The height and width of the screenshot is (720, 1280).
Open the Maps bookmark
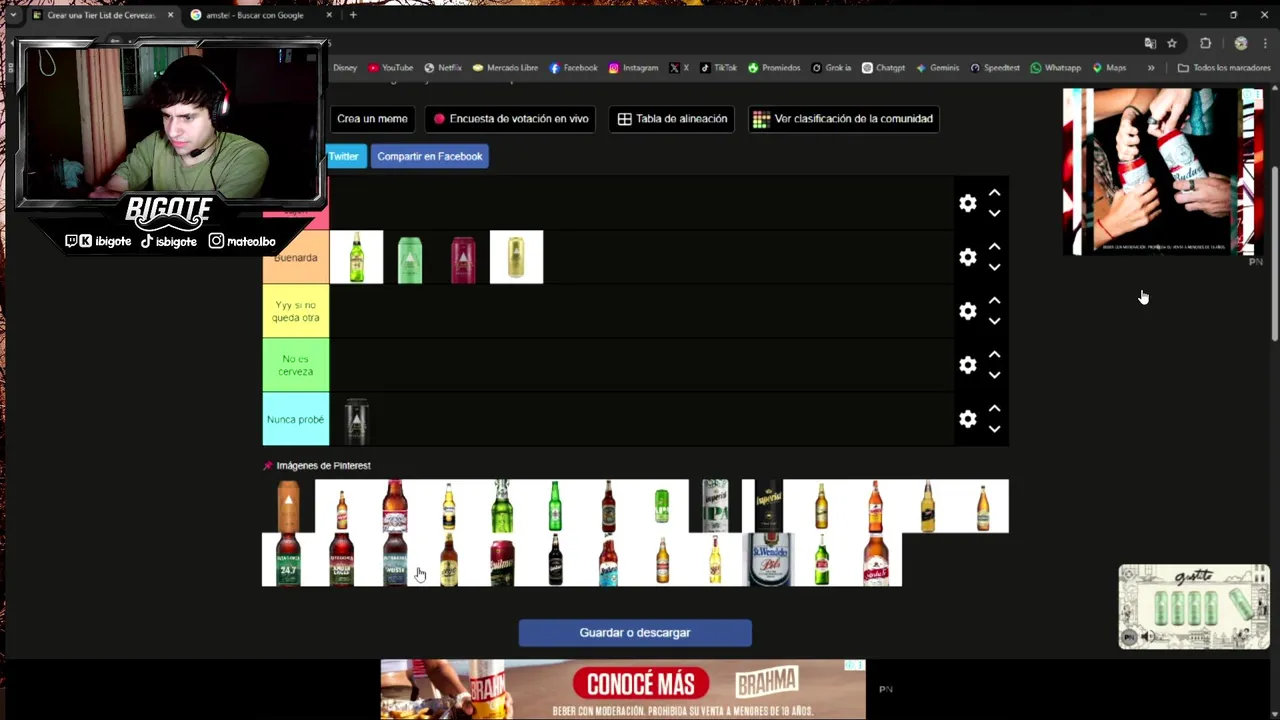click(1109, 68)
